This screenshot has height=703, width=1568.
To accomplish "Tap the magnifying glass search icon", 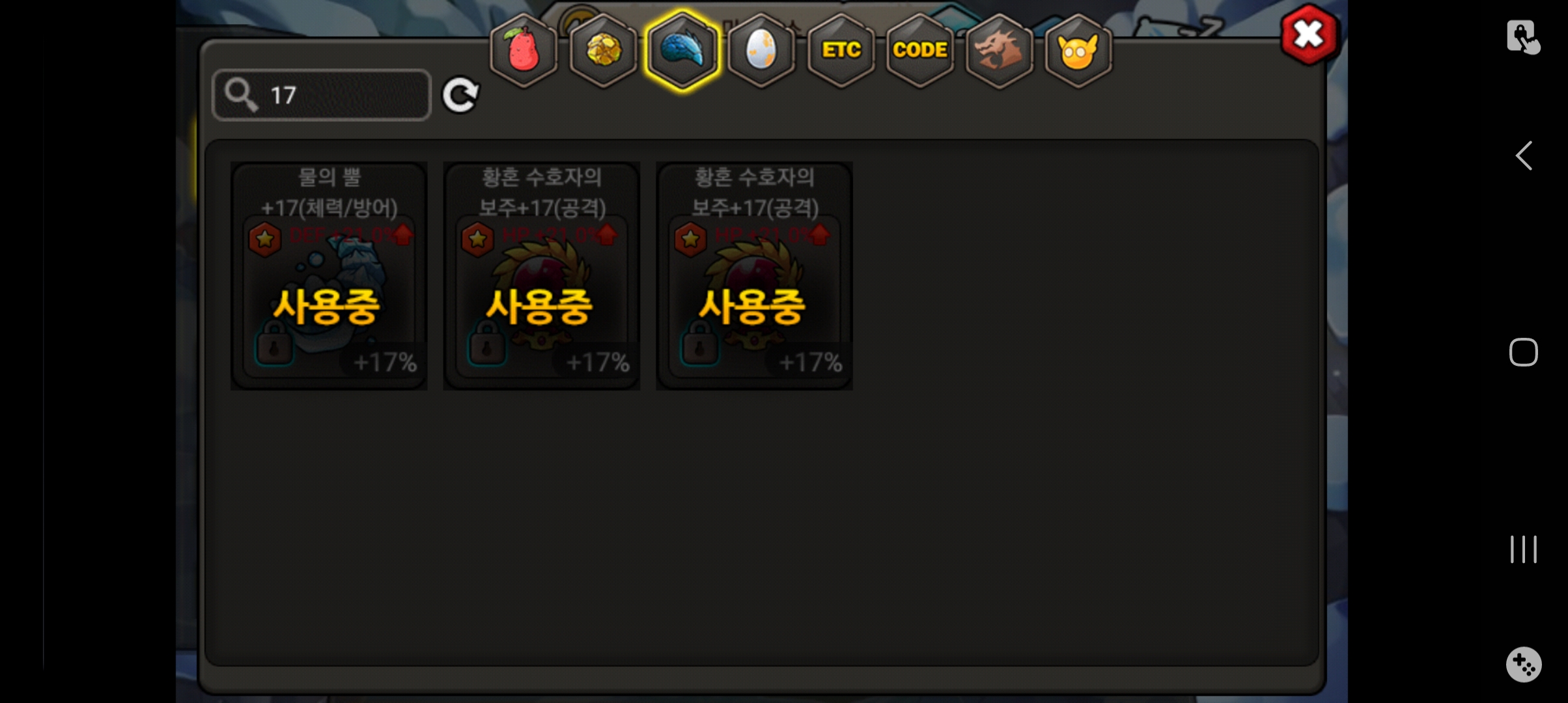I will [x=241, y=95].
